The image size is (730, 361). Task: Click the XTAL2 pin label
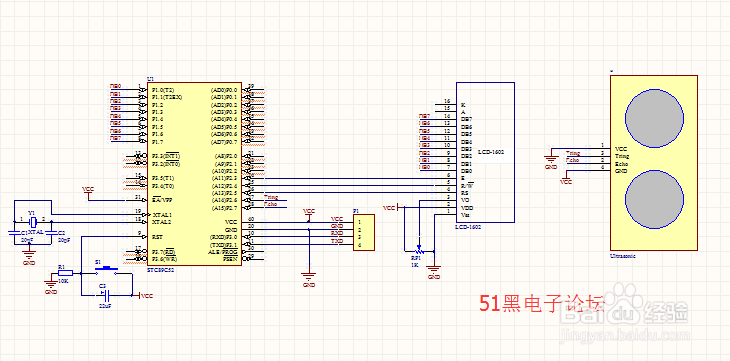162,222
